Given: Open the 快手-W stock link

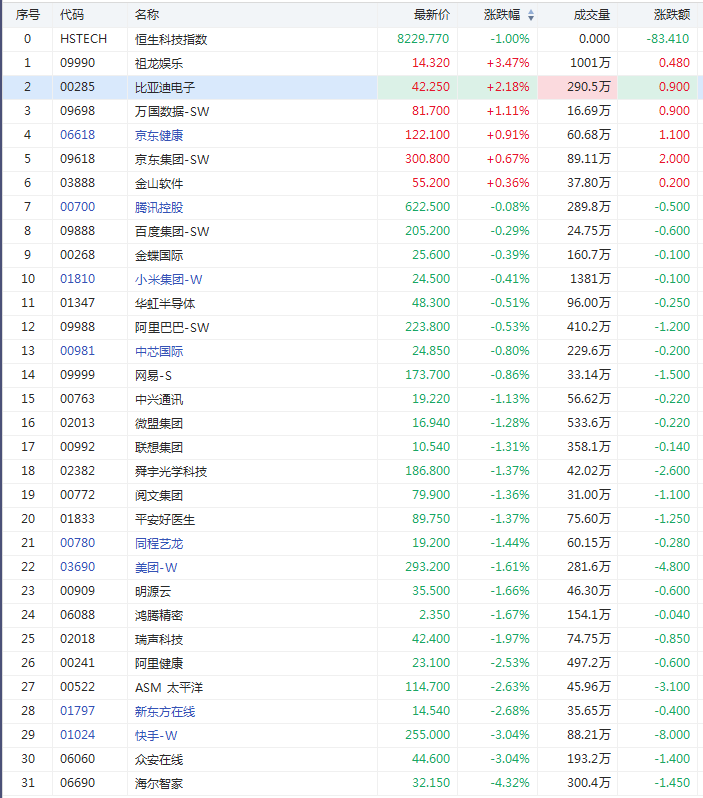Looking at the screenshot, I should point(156,735).
